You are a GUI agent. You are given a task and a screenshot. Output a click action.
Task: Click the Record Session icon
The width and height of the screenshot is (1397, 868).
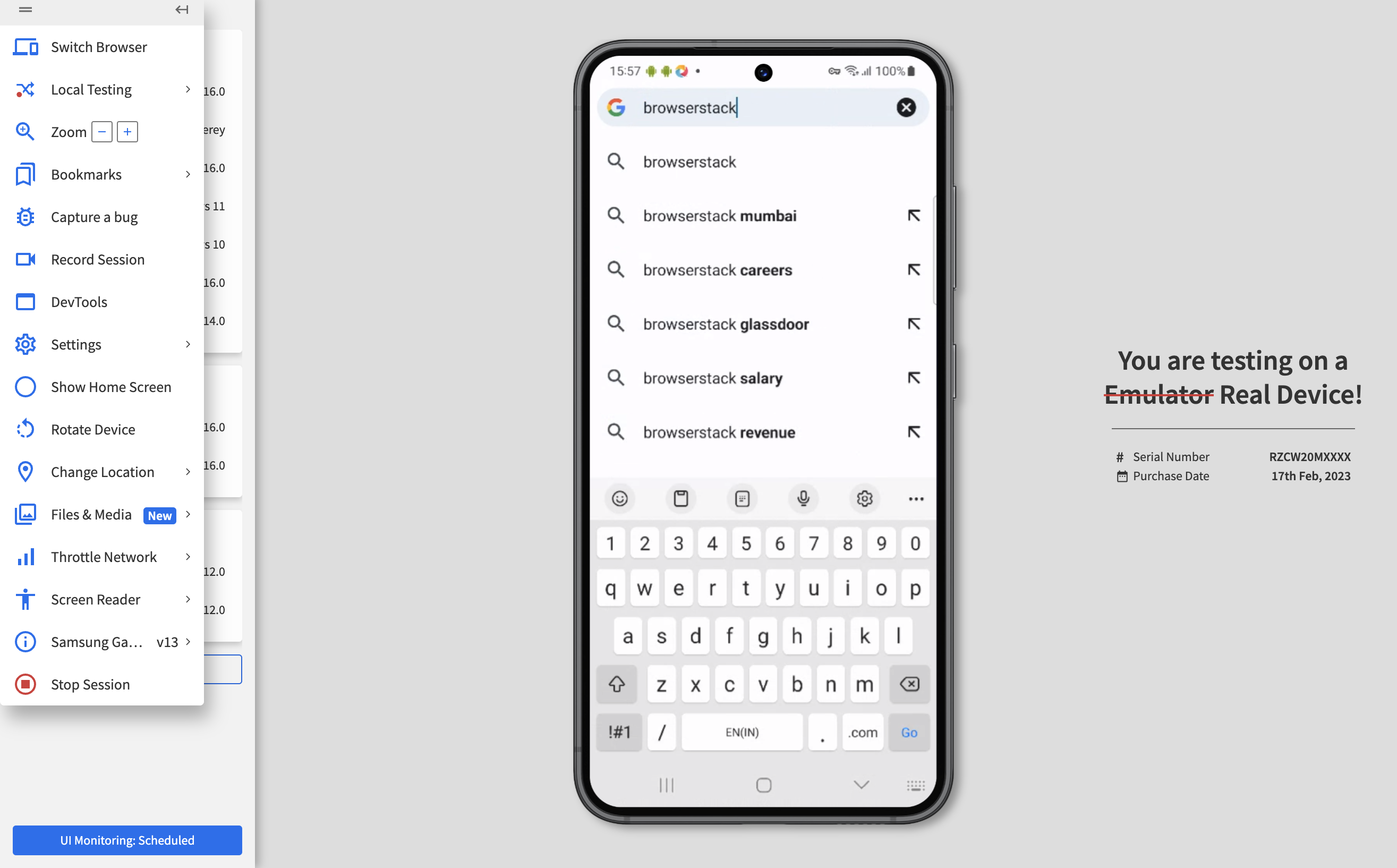pos(24,259)
